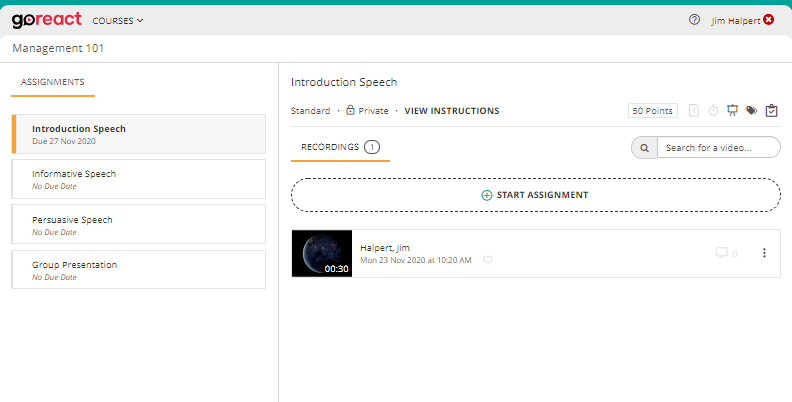
Task: Click the stopwatch time limit icon
Action: pyautogui.click(x=713, y=111)
